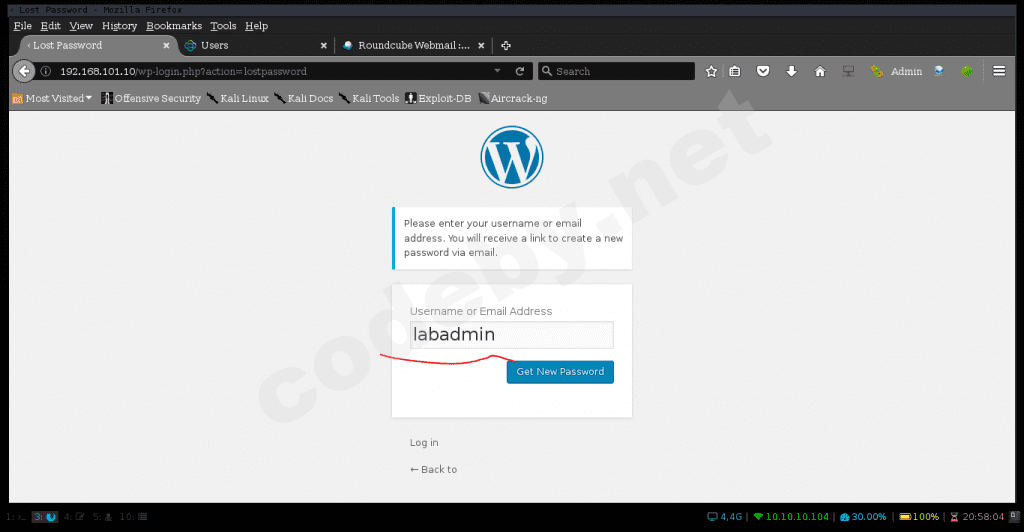This screenshot has width=1024, height=532.
Task: Click the Get New Password button
Action: coord(560,372)
